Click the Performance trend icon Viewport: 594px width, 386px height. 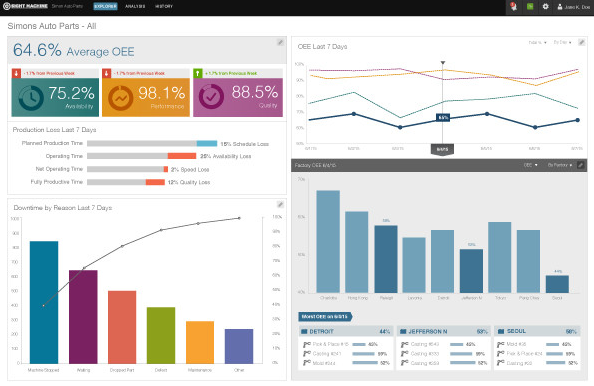pyautogui.click(x=120, y=98)
